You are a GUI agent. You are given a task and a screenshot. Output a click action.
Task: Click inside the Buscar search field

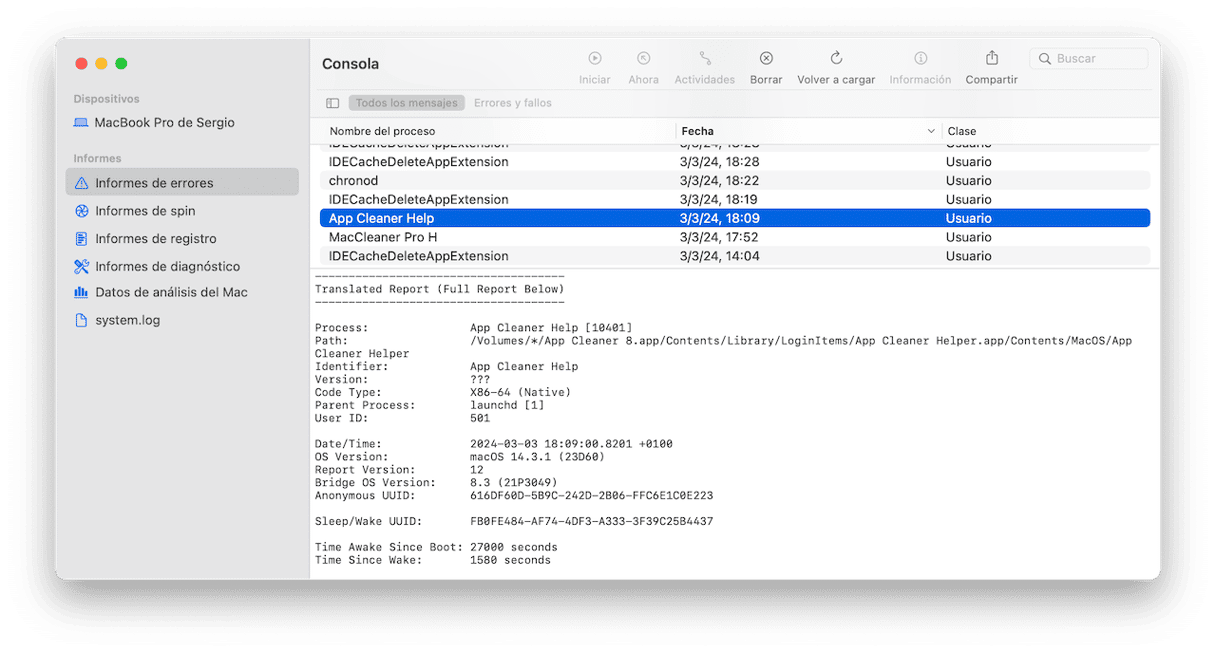pyautogui.click(x=1089, y=58)
